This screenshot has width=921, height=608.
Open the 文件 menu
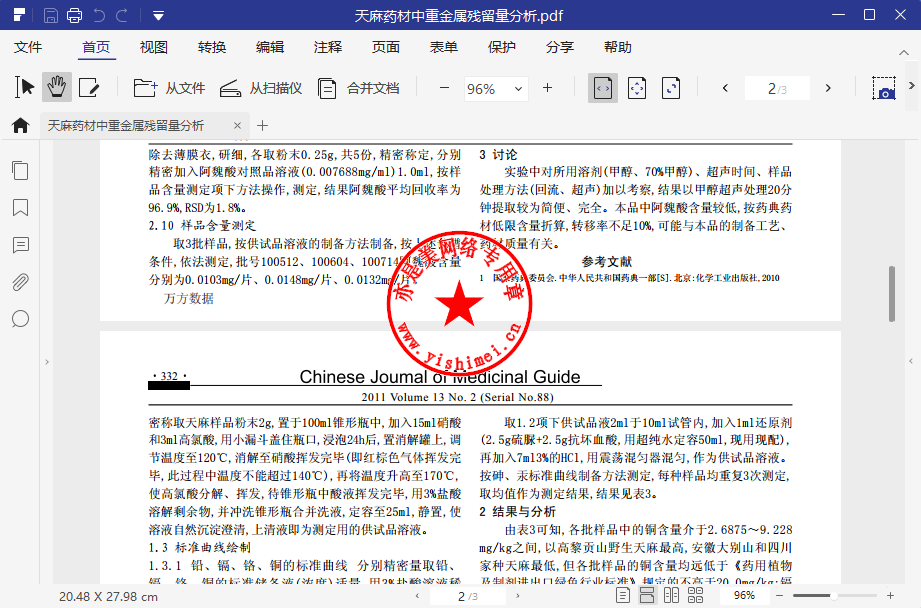tap(28, 47)
